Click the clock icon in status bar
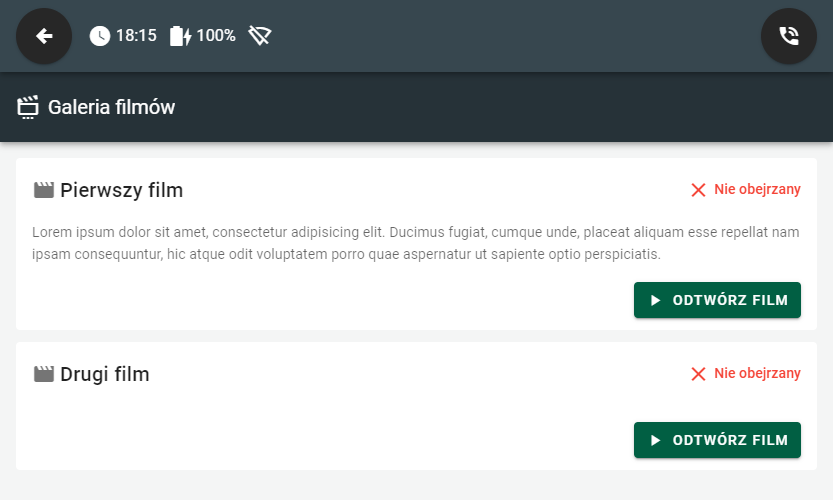Image resolution: width=833 pixels, height=500 pixels. point(100,36)
